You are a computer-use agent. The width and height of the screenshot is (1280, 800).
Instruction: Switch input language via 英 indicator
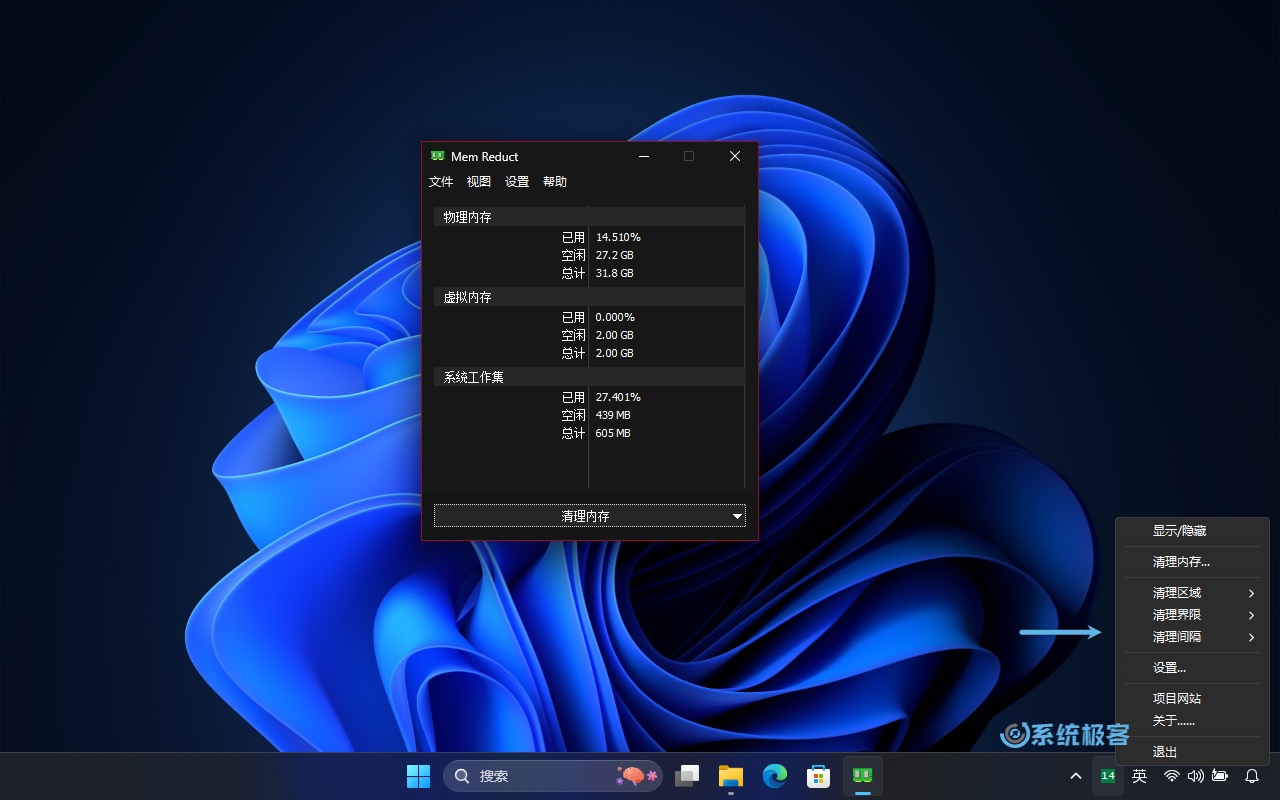click(x=1139, y=776)
